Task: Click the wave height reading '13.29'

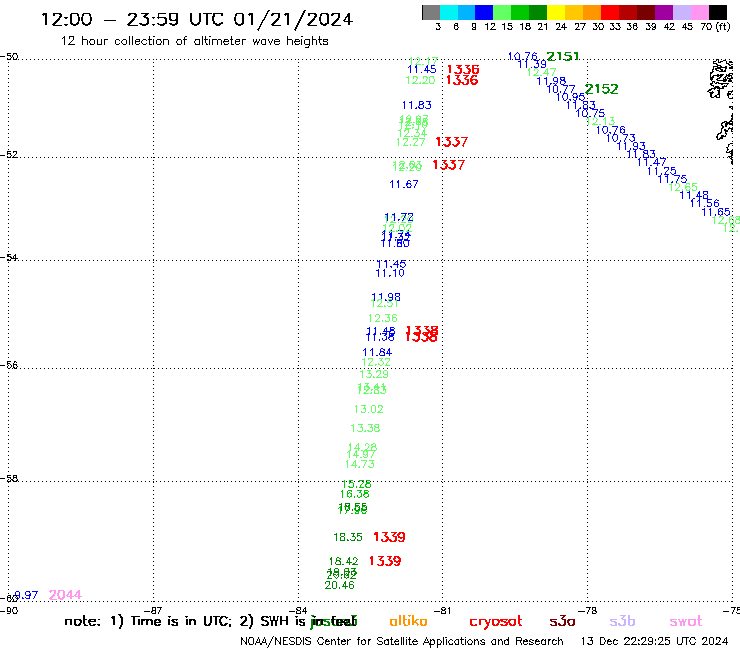Action: click(x=374, y=374)
